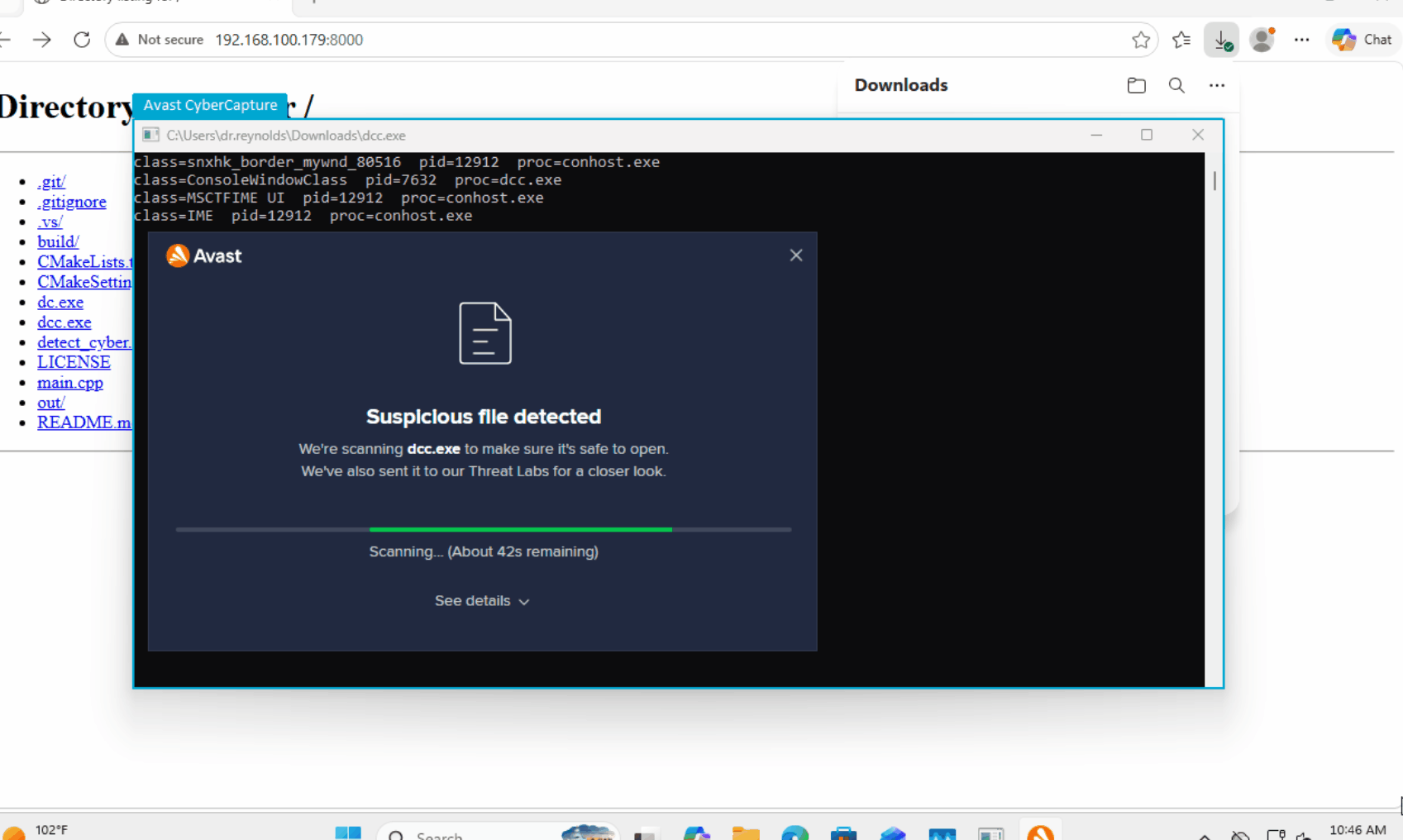Open the CMakeSettings file link
1403x840 pixels.
(x=84, y=282)
